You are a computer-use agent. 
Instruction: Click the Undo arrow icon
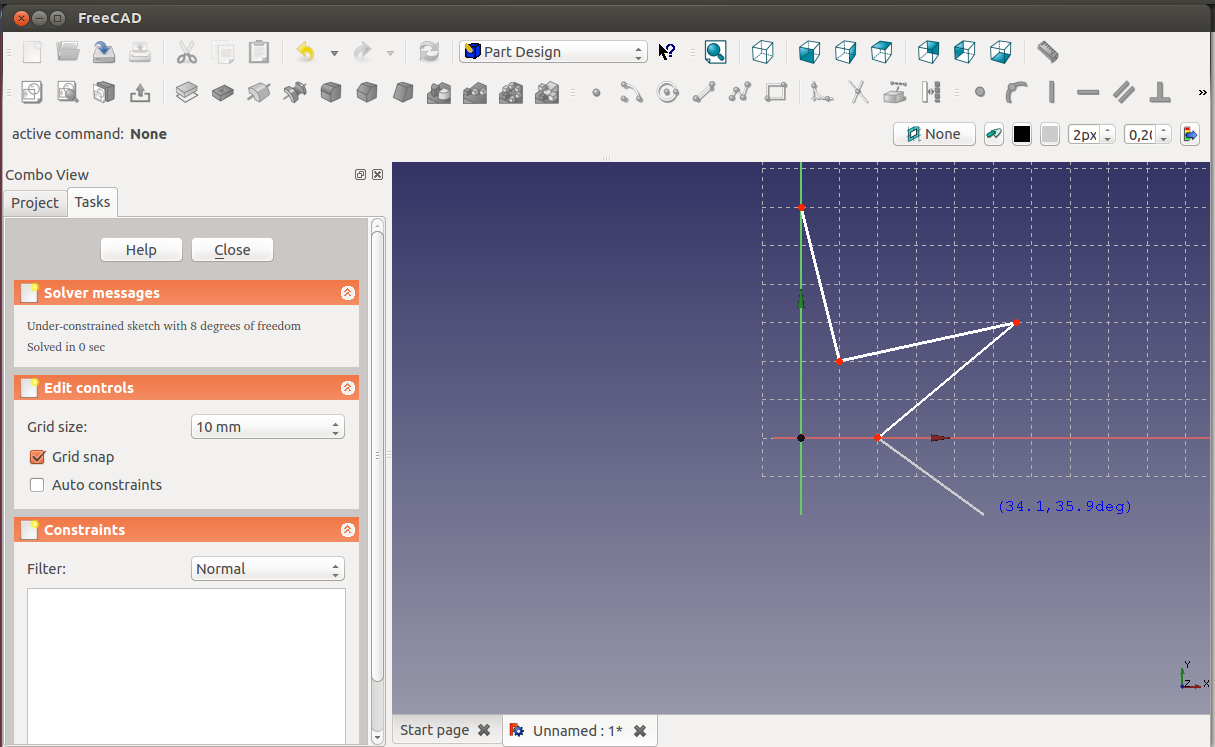[306, 52]
